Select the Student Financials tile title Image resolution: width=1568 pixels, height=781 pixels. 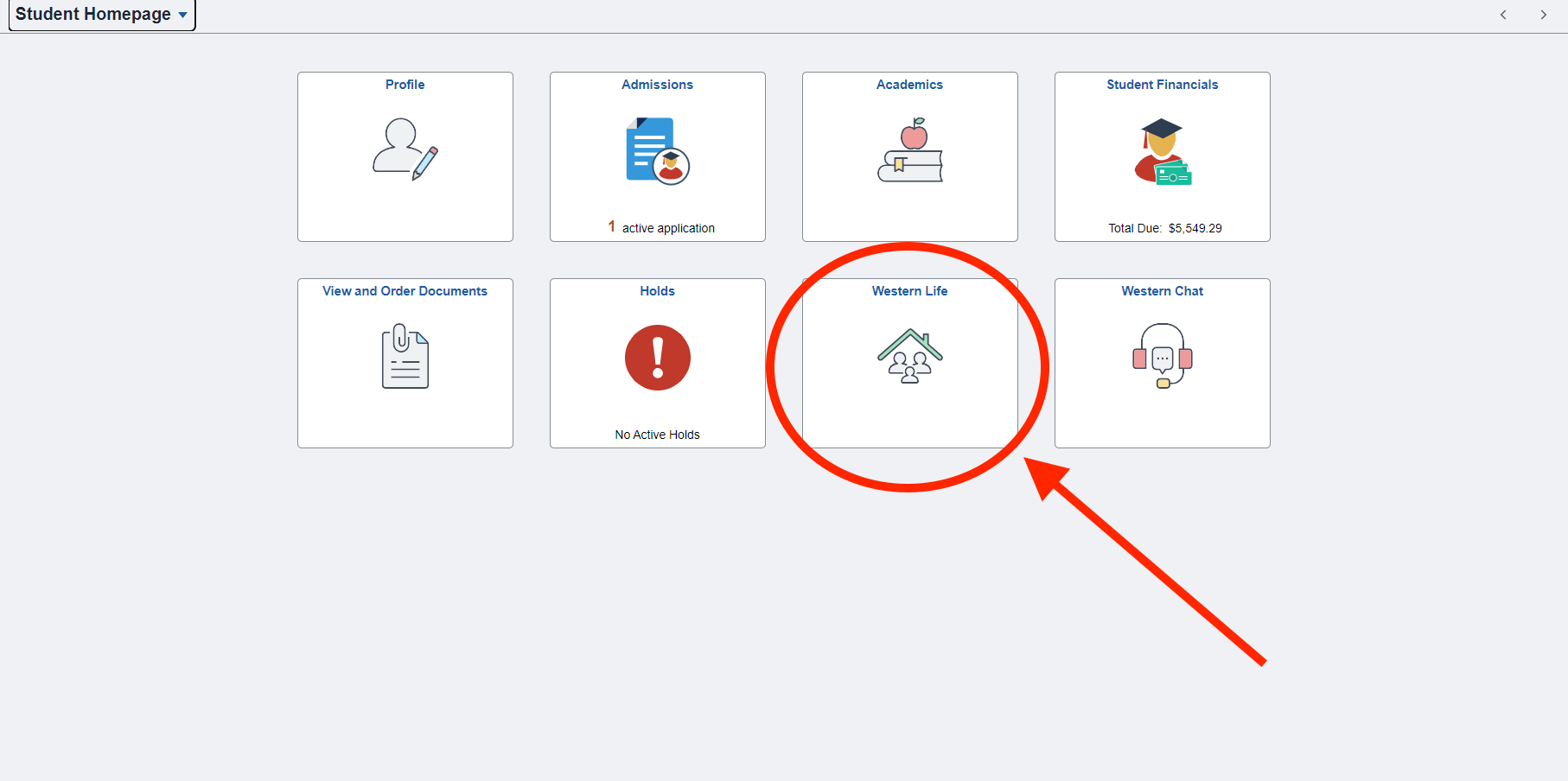1163,85
